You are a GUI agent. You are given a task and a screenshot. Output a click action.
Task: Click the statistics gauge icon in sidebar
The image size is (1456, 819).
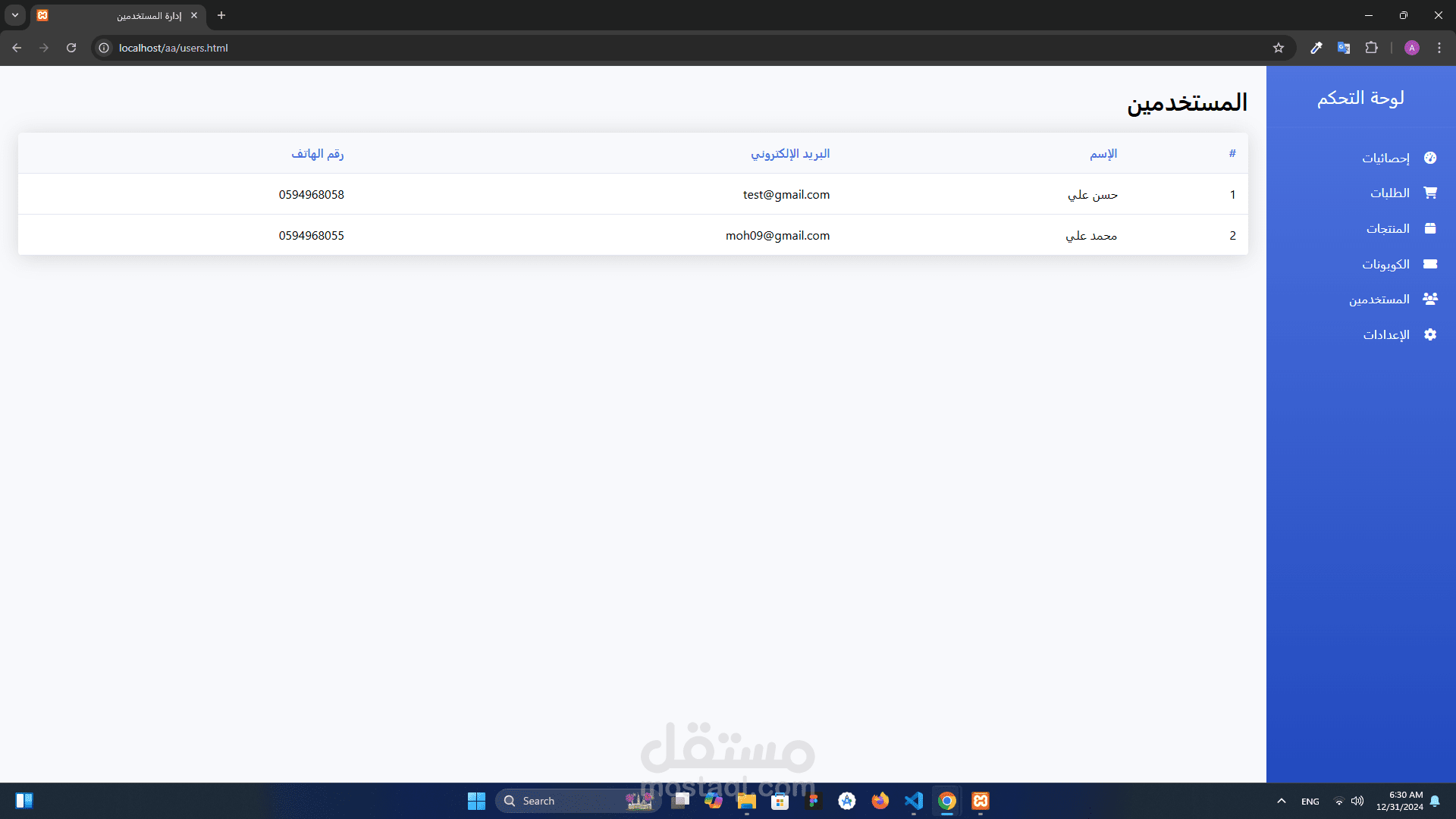click(1430, 158)
